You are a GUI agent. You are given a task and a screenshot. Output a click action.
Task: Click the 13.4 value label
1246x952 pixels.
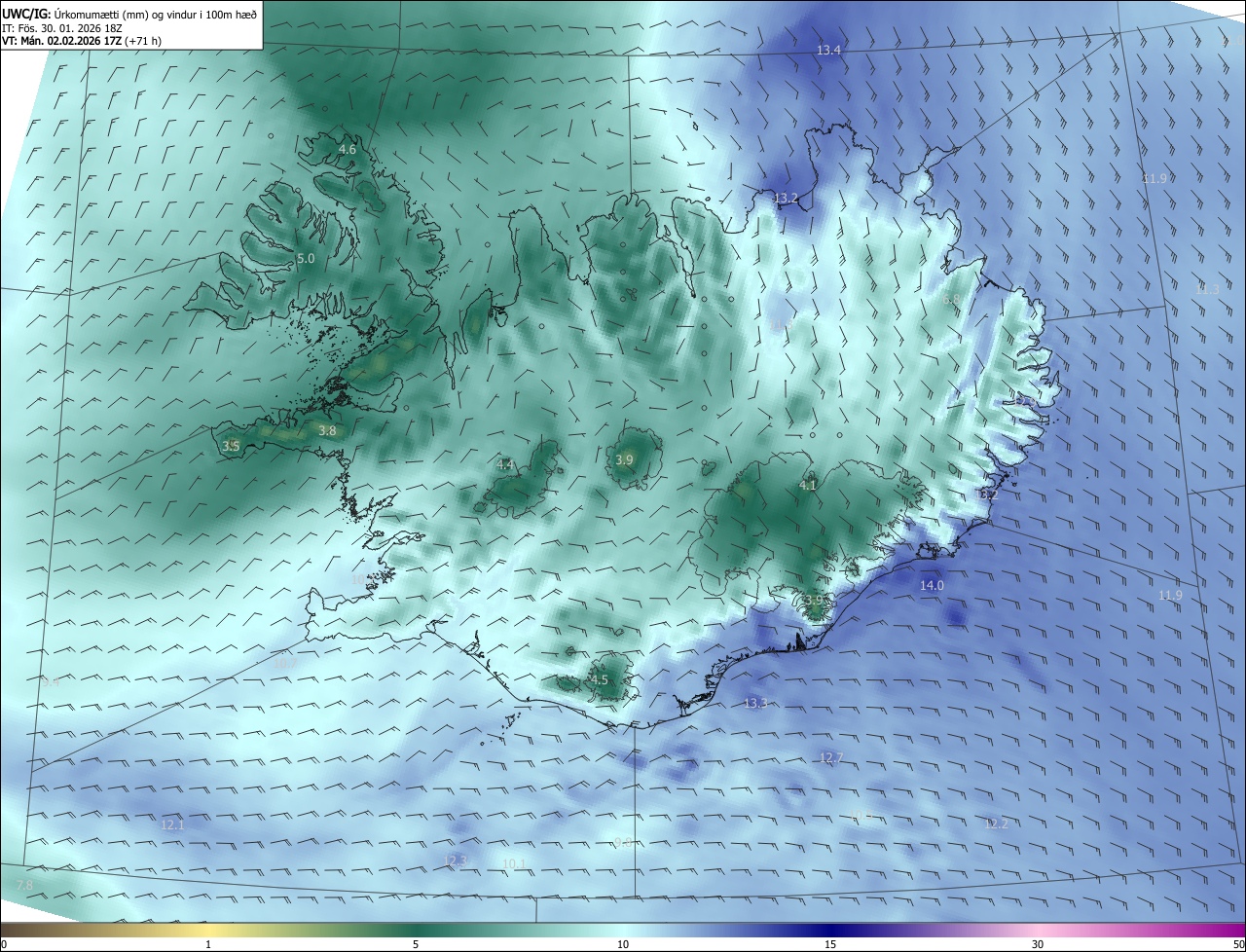[x=828, y=50]
